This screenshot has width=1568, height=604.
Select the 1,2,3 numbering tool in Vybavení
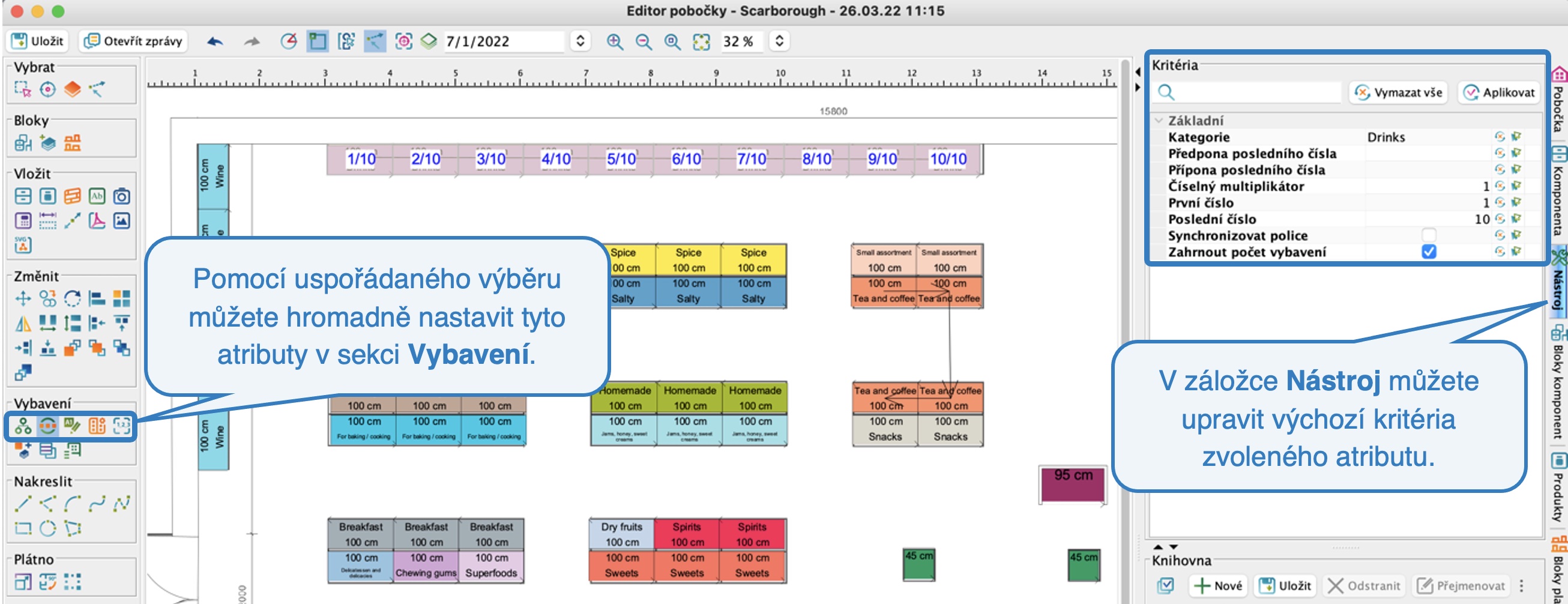(122, 426)
